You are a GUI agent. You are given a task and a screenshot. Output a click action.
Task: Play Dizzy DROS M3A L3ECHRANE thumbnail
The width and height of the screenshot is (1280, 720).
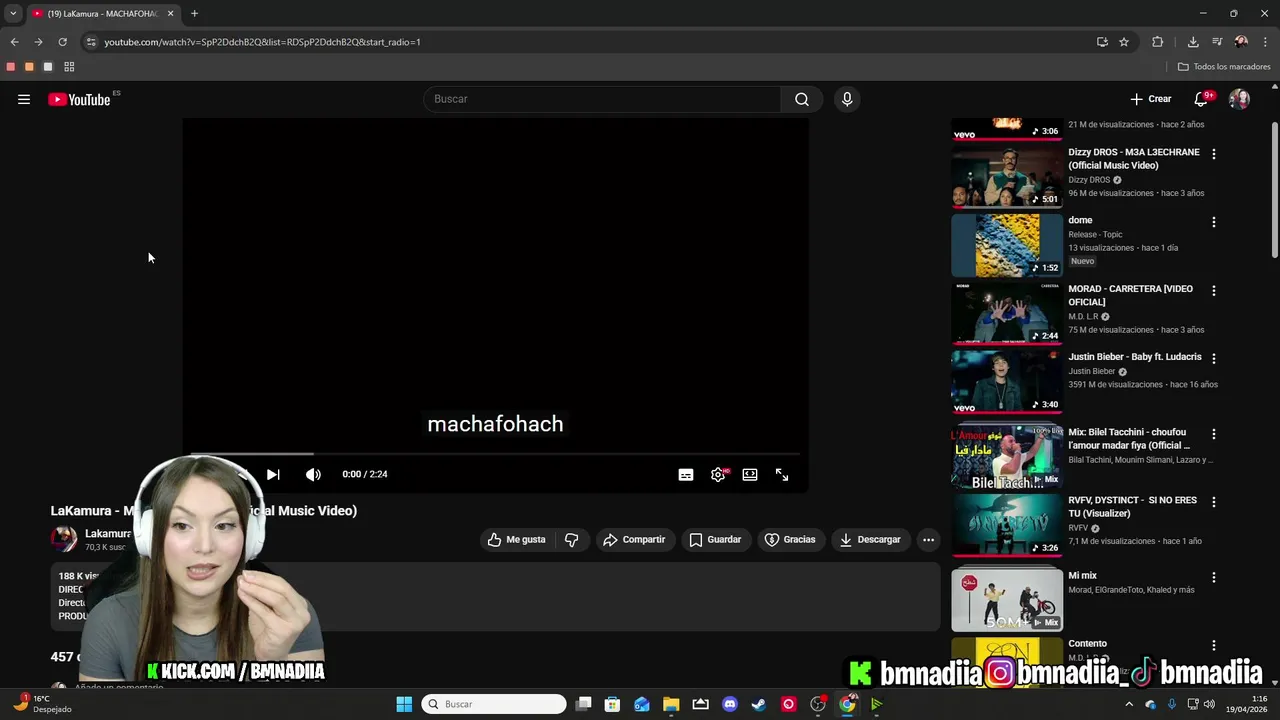[x=1007, y=176]
